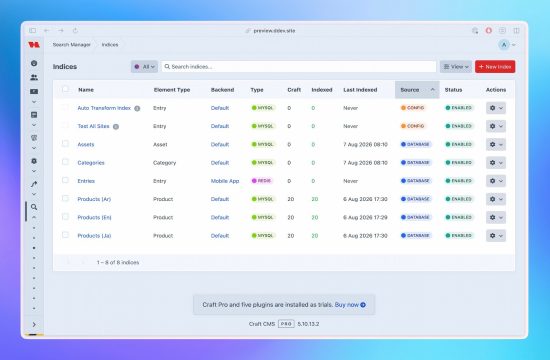The height and width of the screenshot is (360, 550).
Task: Open the Craft CMS logo home link
Action: point(34,45)
